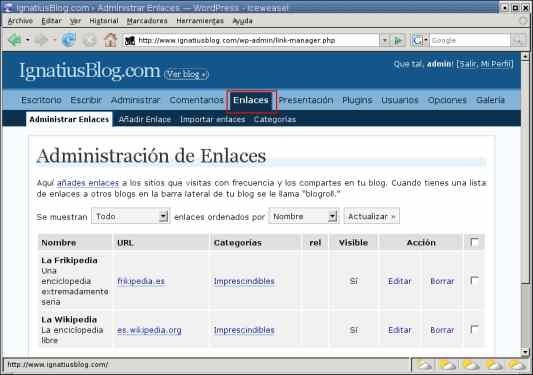
Task: Toggle the select-all checkbox in table header
Action: point(475,242)
